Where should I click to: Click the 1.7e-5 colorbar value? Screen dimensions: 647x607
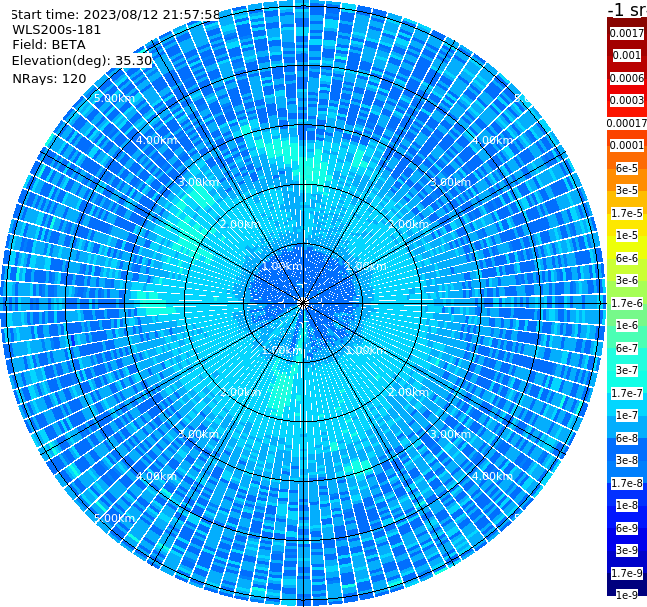click(627, 213)
